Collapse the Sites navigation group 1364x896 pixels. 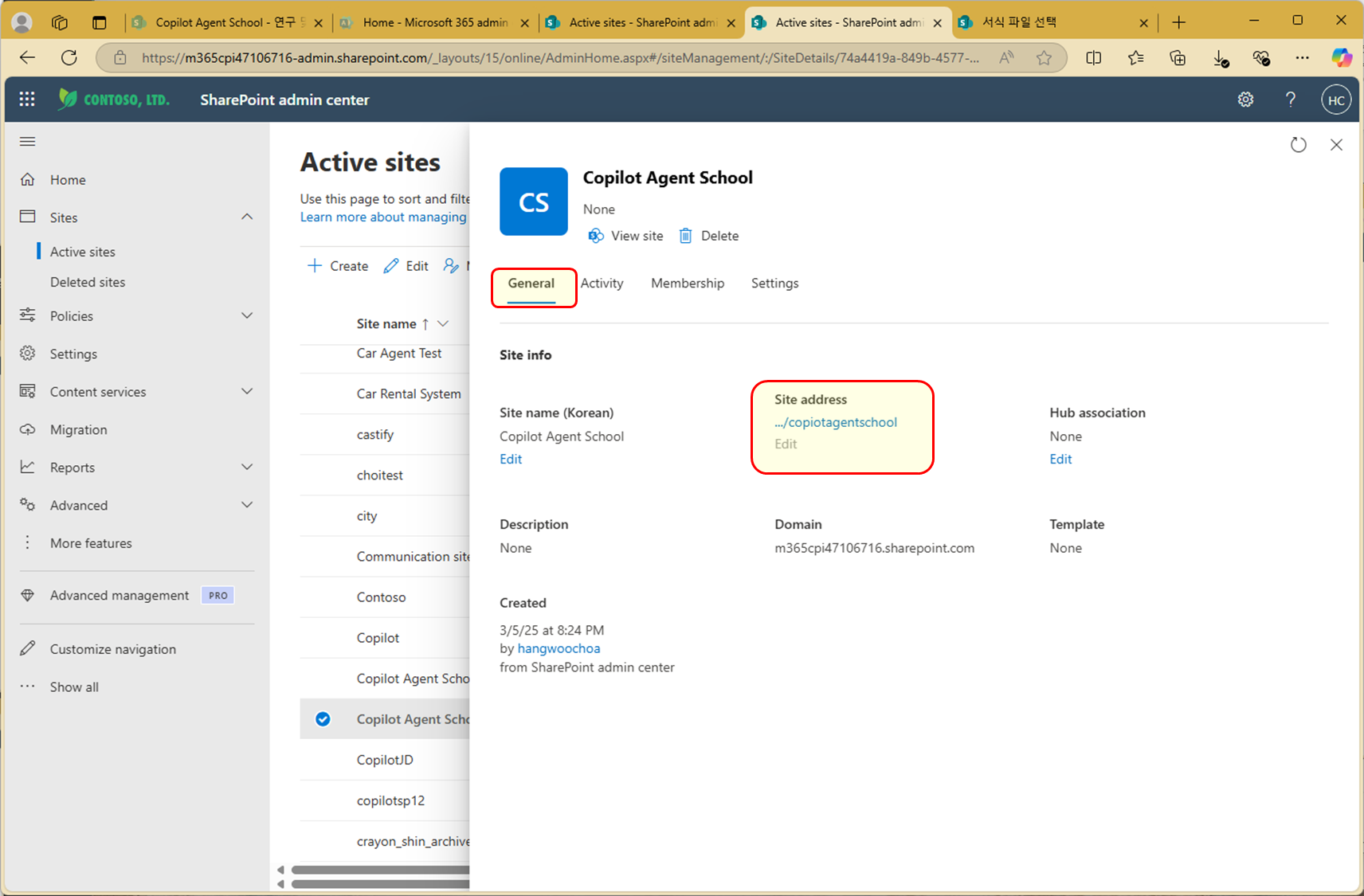coord(247,217)
